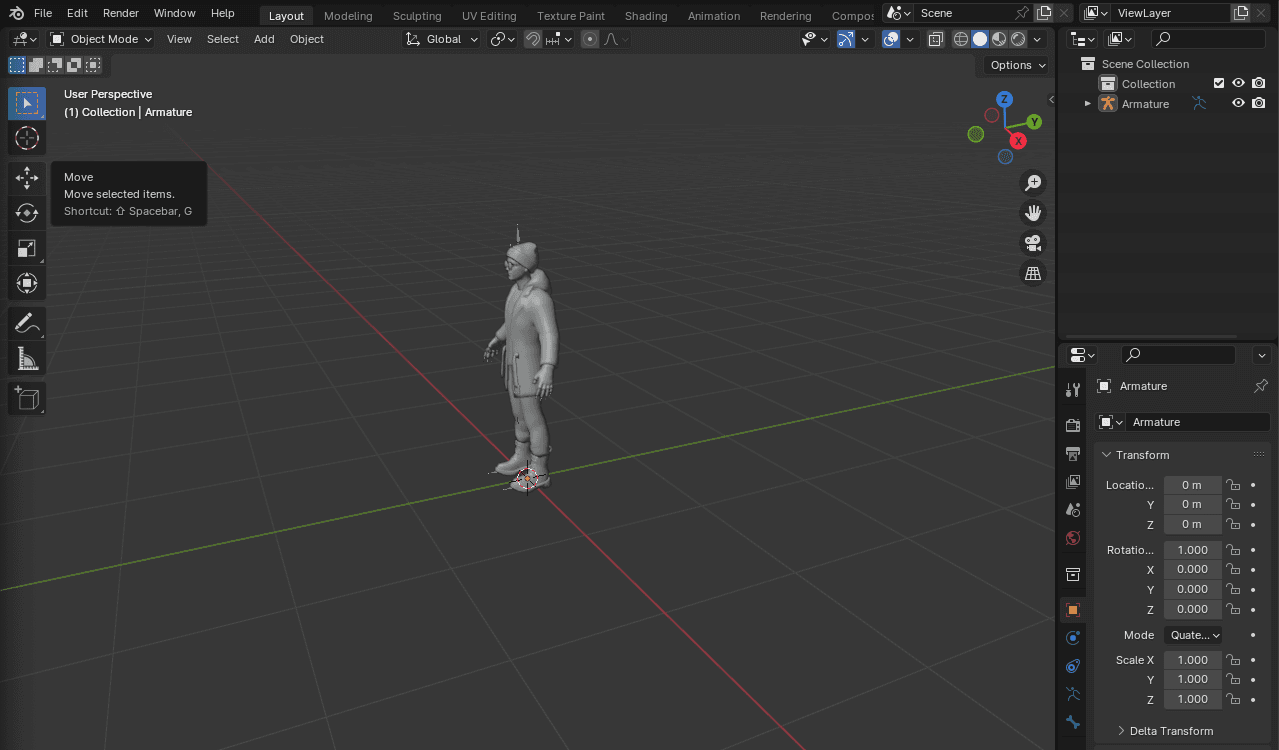The image size is (1279, 750).
Task: Select the Move tool in the toolbar
Action: click(x=26, y=177)
